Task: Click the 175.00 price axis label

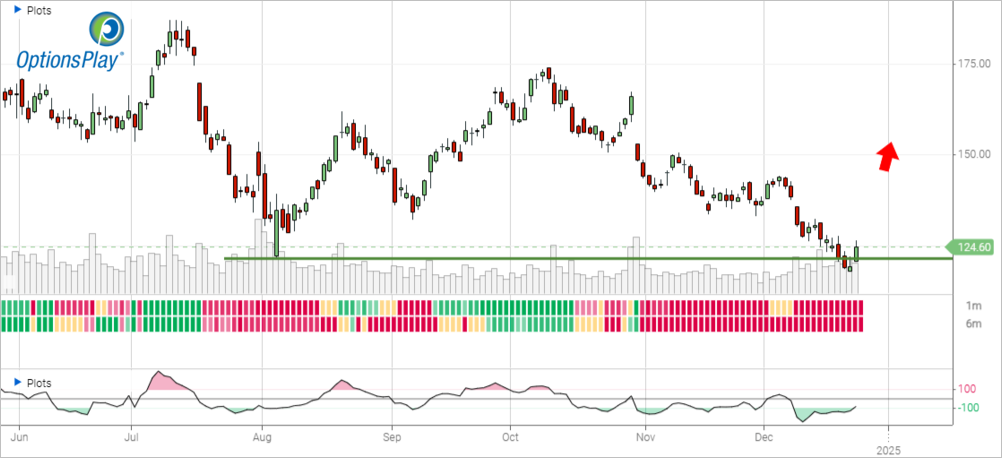Action: point(972,64)
